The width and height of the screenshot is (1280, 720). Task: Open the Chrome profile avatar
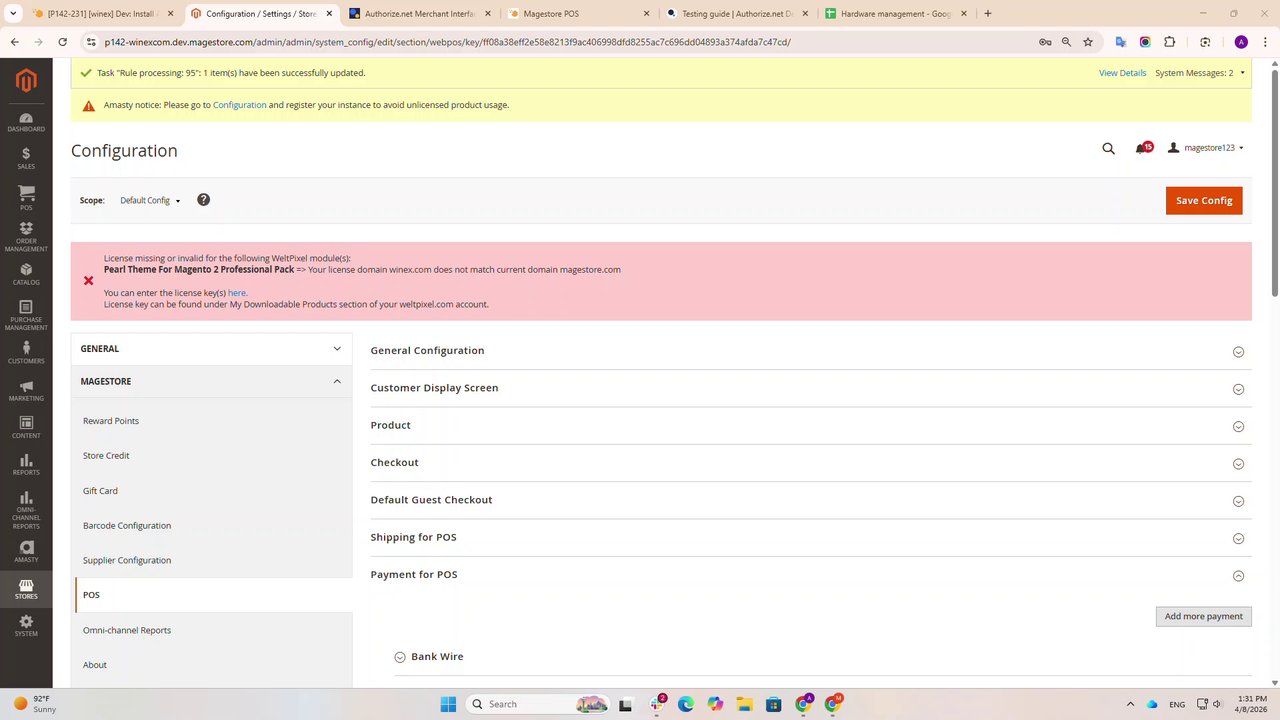pyautogui.click(x=1241, y=42)
